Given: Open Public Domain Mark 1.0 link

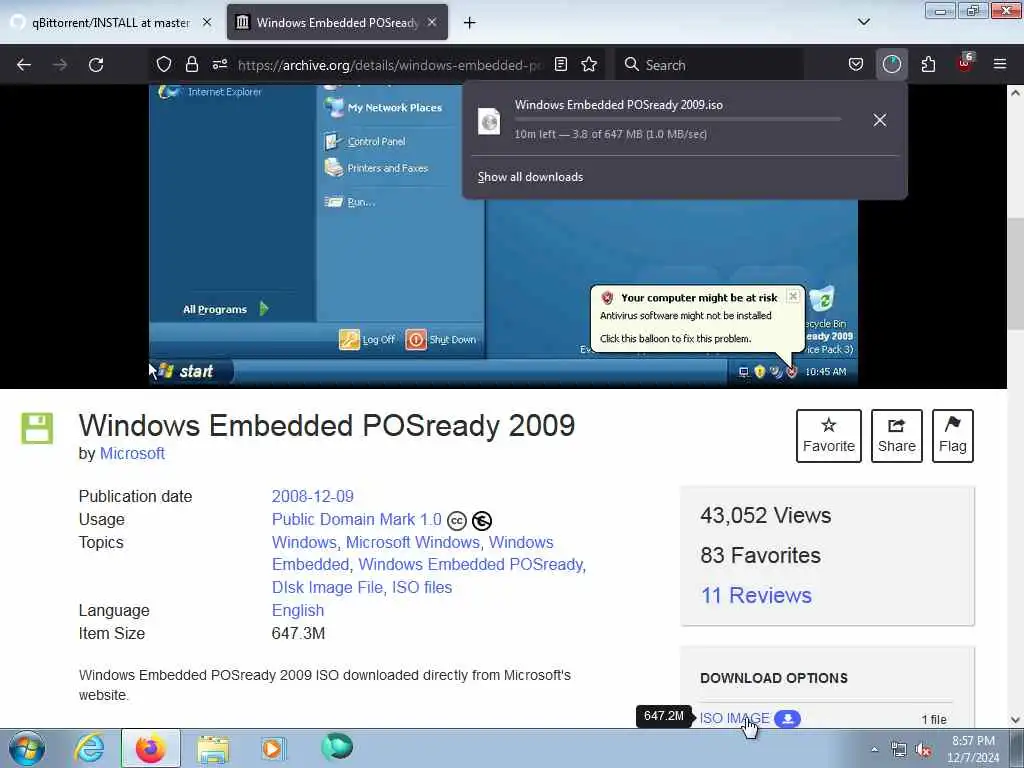Looking at the screenshot, I should pyautogui.click(x=357, y=519).
